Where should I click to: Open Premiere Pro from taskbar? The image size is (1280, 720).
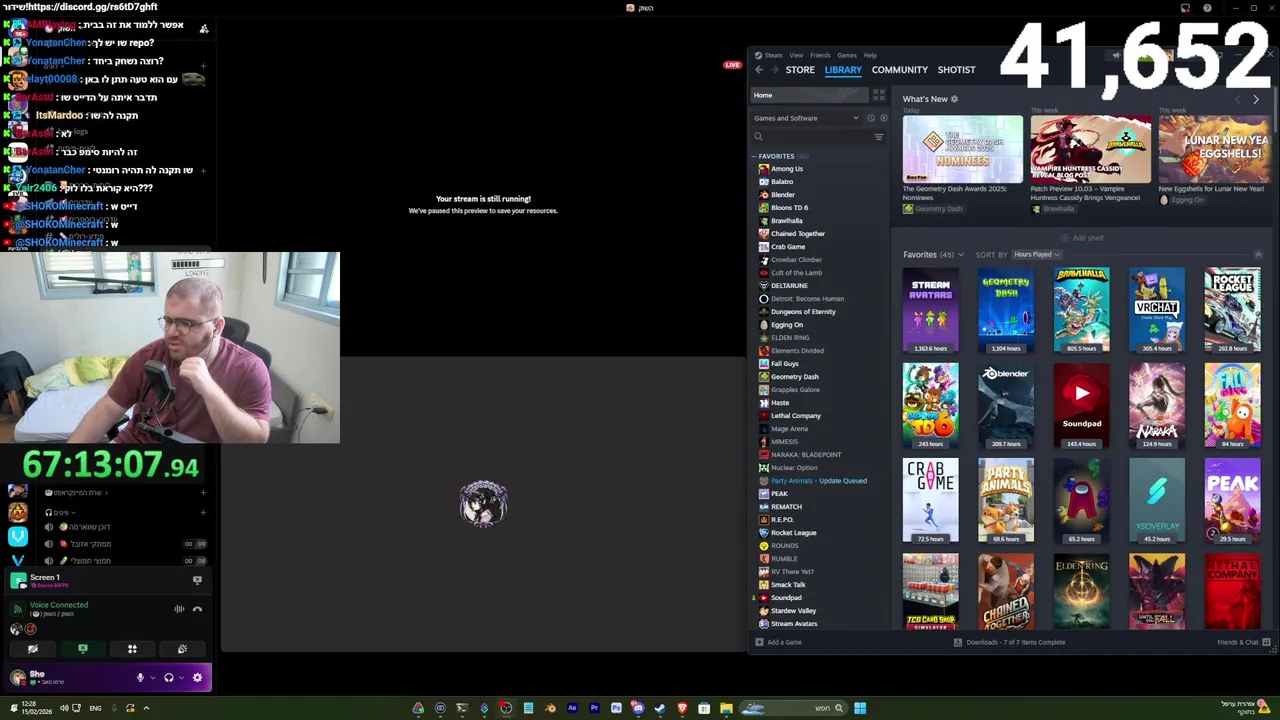coord(594,708)
